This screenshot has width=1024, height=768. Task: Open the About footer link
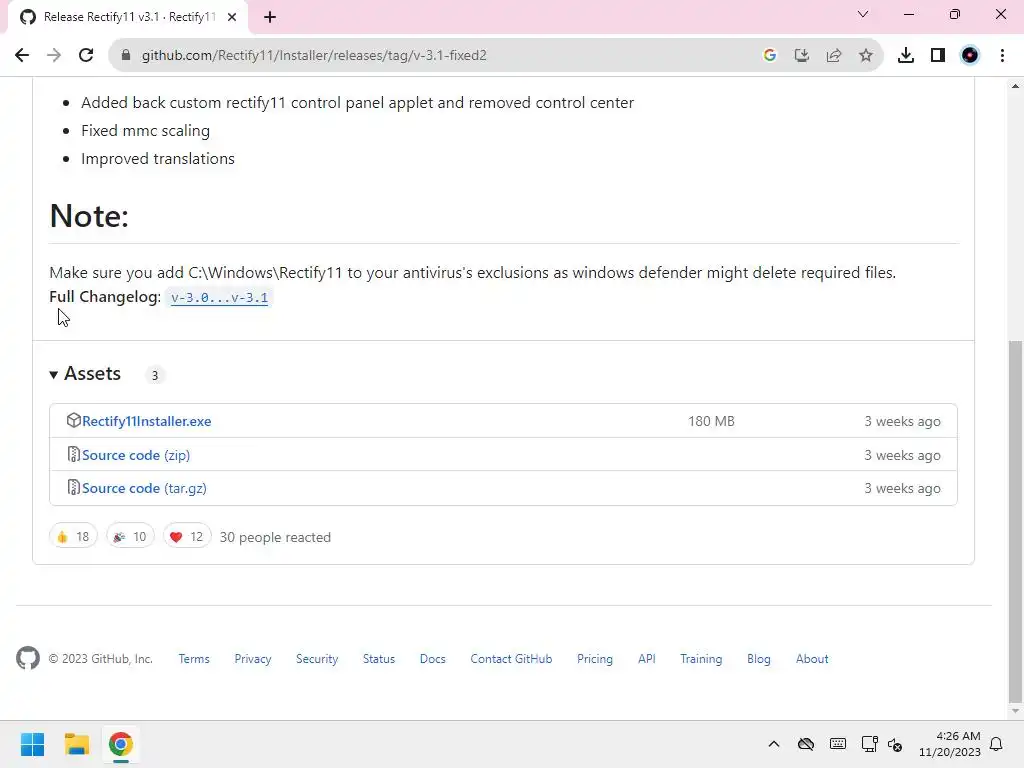pyautogui.click(x=812, y=659)
